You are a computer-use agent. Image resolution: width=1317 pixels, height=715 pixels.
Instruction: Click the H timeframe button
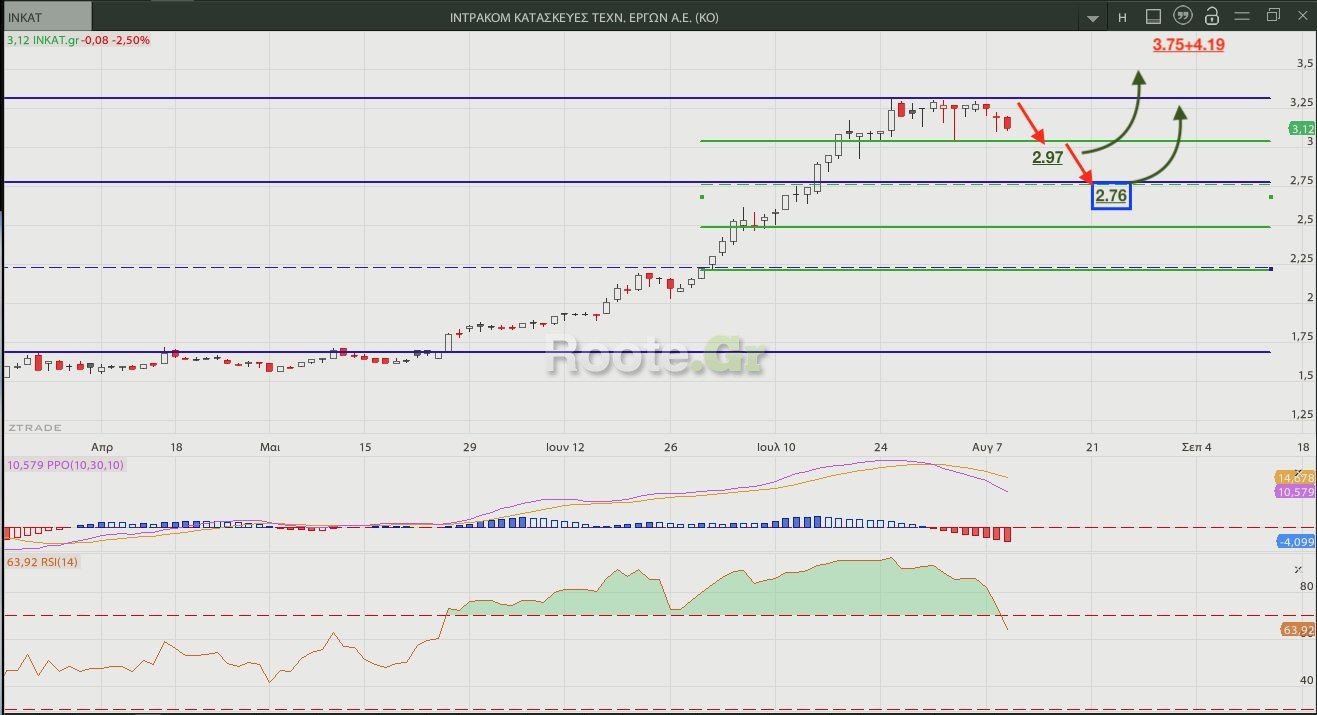pos(1122,17)
